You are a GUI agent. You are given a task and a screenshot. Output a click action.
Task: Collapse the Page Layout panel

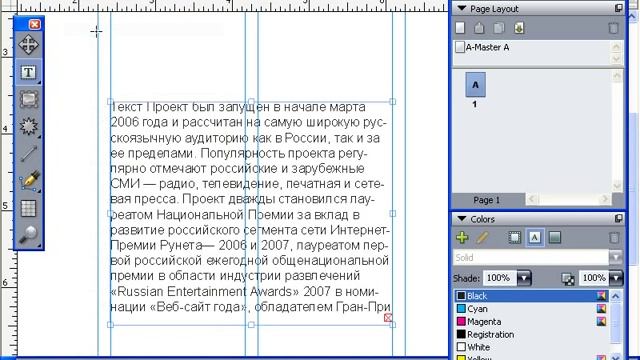click(x=462, y=8)
